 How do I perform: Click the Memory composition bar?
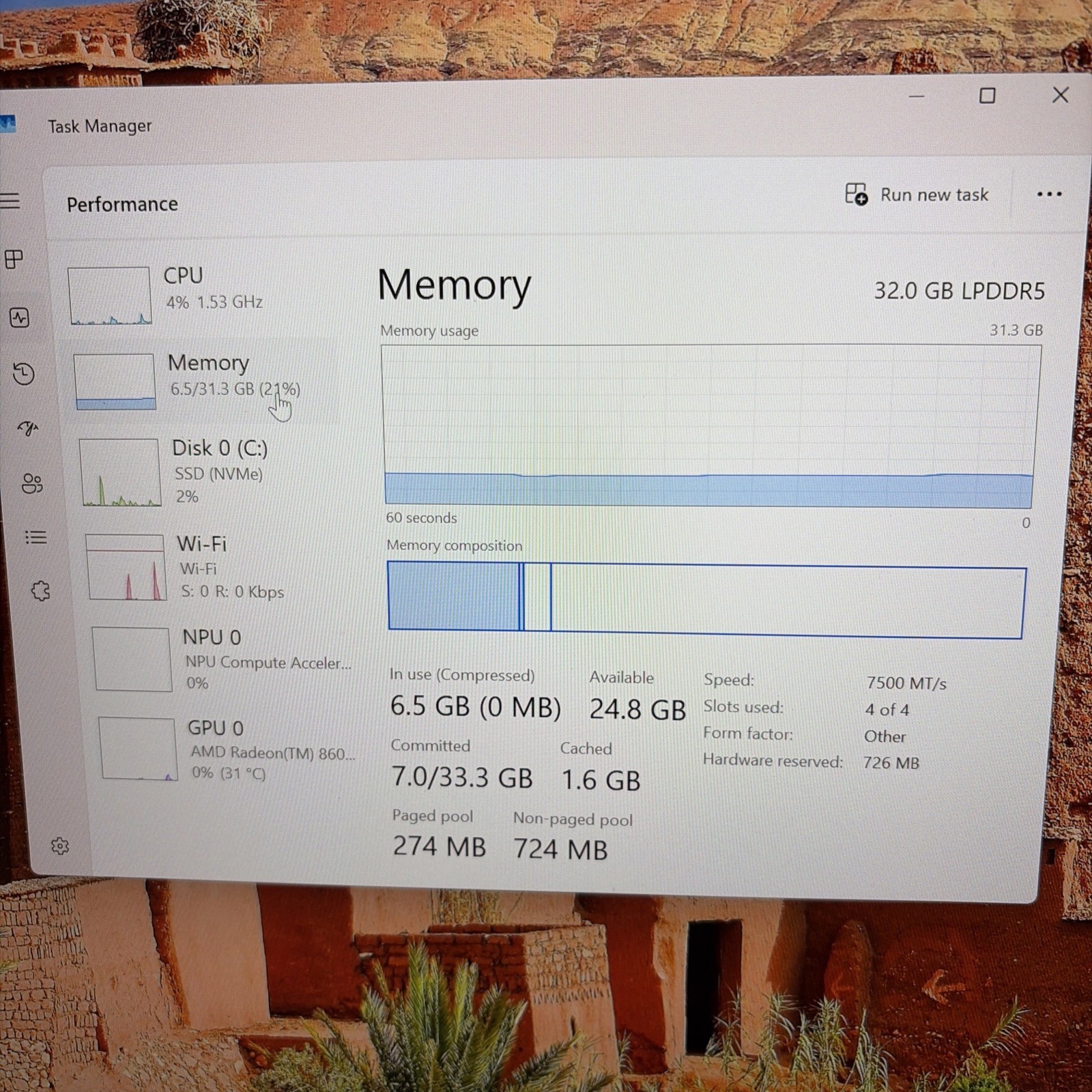706,599
